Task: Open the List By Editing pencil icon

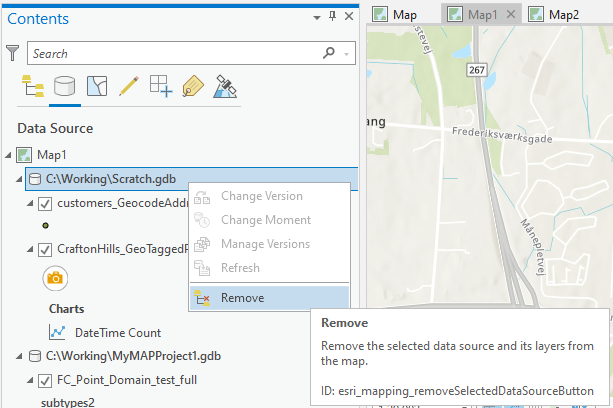Action: tap(128, 86)
